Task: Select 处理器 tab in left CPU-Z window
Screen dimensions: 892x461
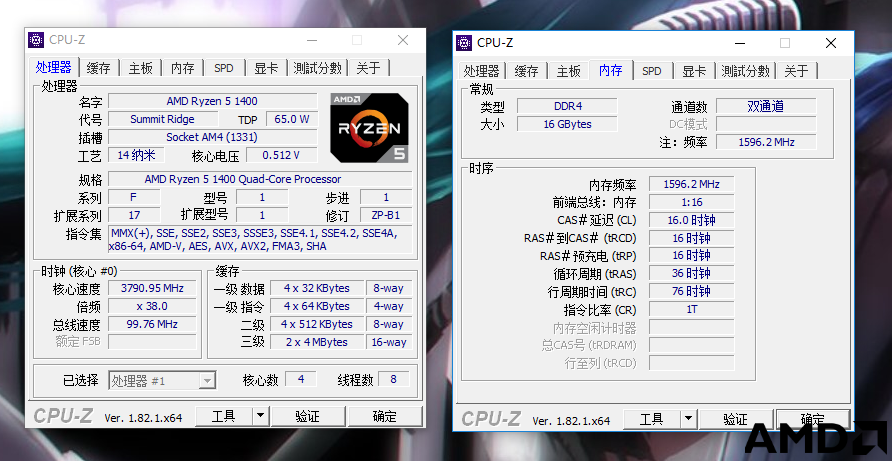Action: [53, 67]
